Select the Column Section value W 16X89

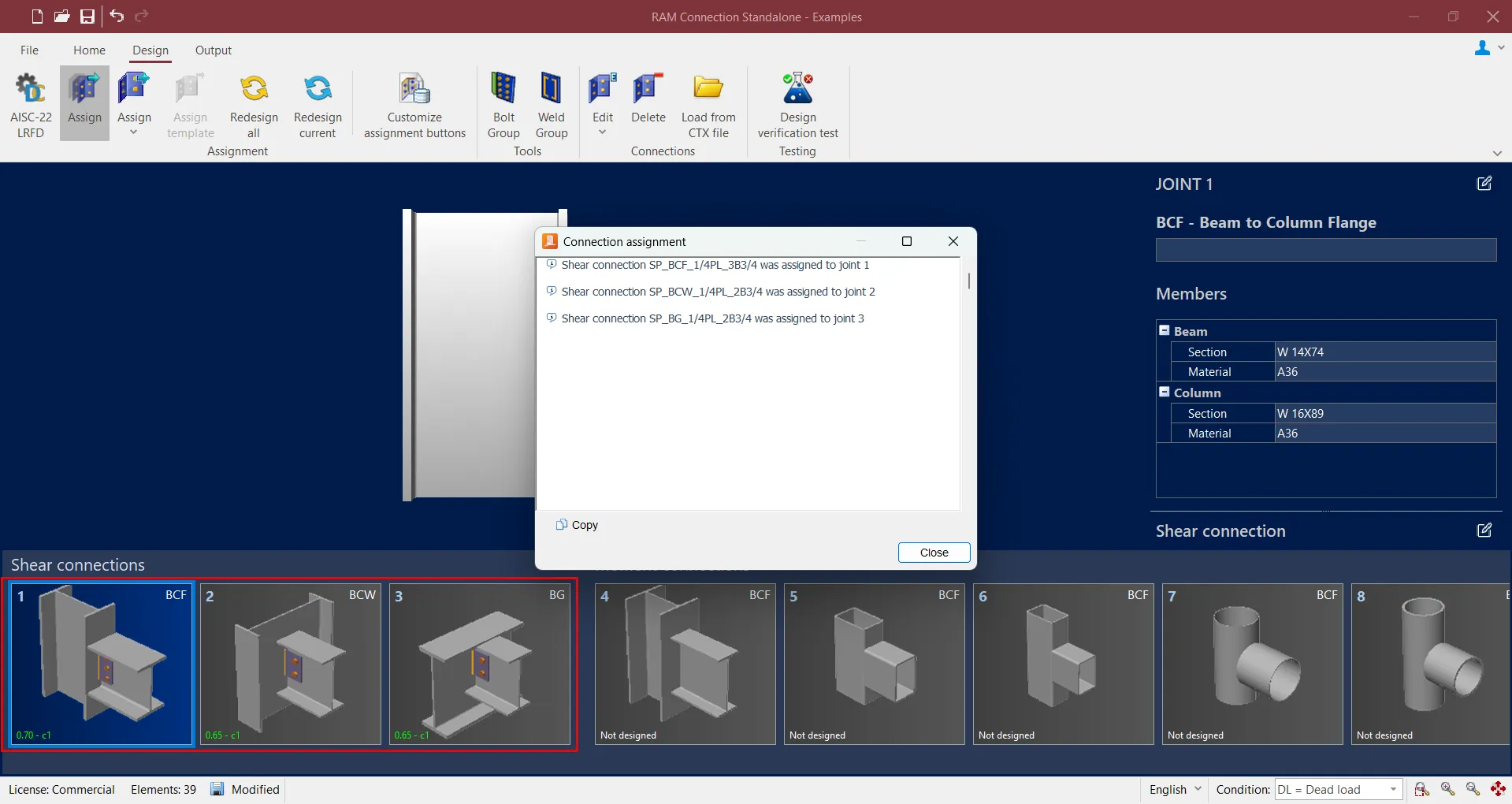[x=1385, y=413]
